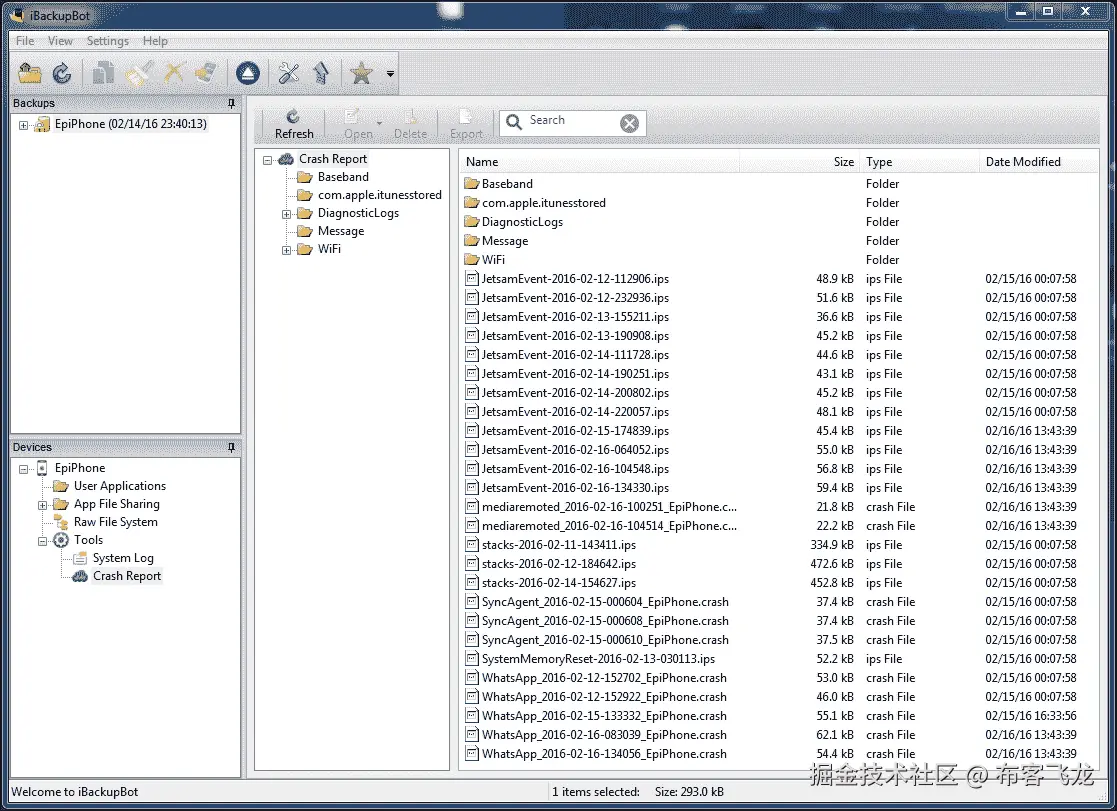Image resolution: width=1117 pixels, height=811 pixels.
Task: Expand WiFi node in folder tree
Action: pos(286,250)
